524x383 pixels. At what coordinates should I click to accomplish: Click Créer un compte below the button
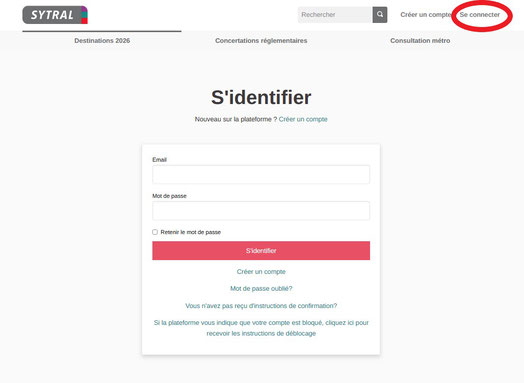[x=261, y=272]
